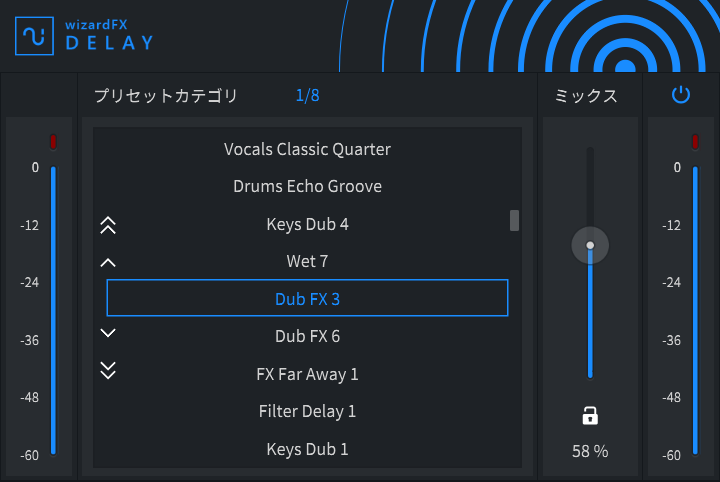Choose the Keys Dub 4 preset
This screenshot has height=482, width=720.
307,224
